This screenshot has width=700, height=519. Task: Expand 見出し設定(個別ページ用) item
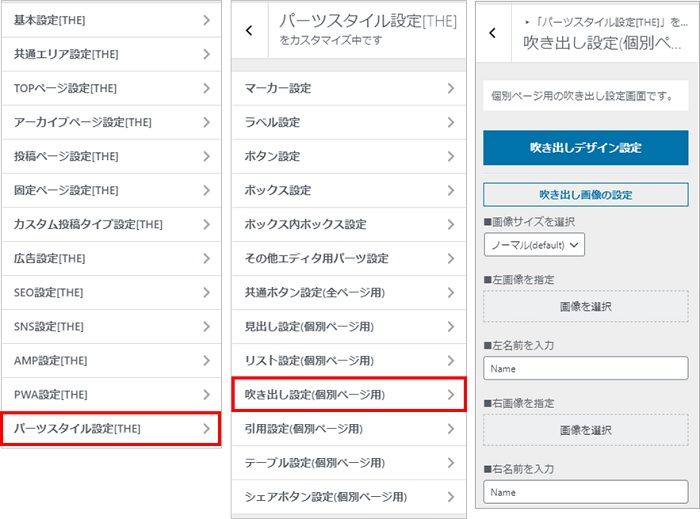coord(349,326)
